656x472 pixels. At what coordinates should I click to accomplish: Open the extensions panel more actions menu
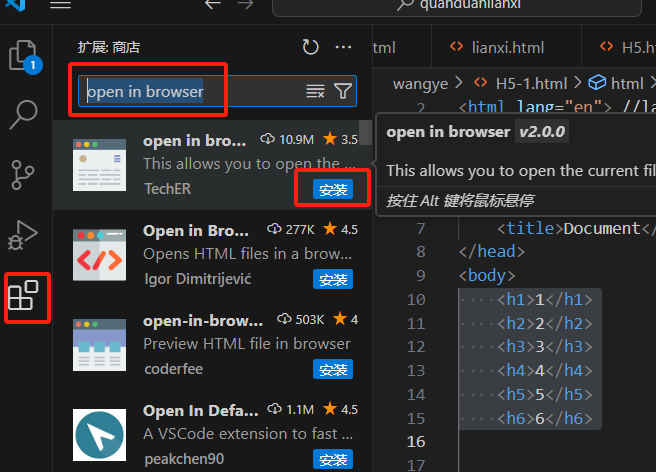[343, 47]
